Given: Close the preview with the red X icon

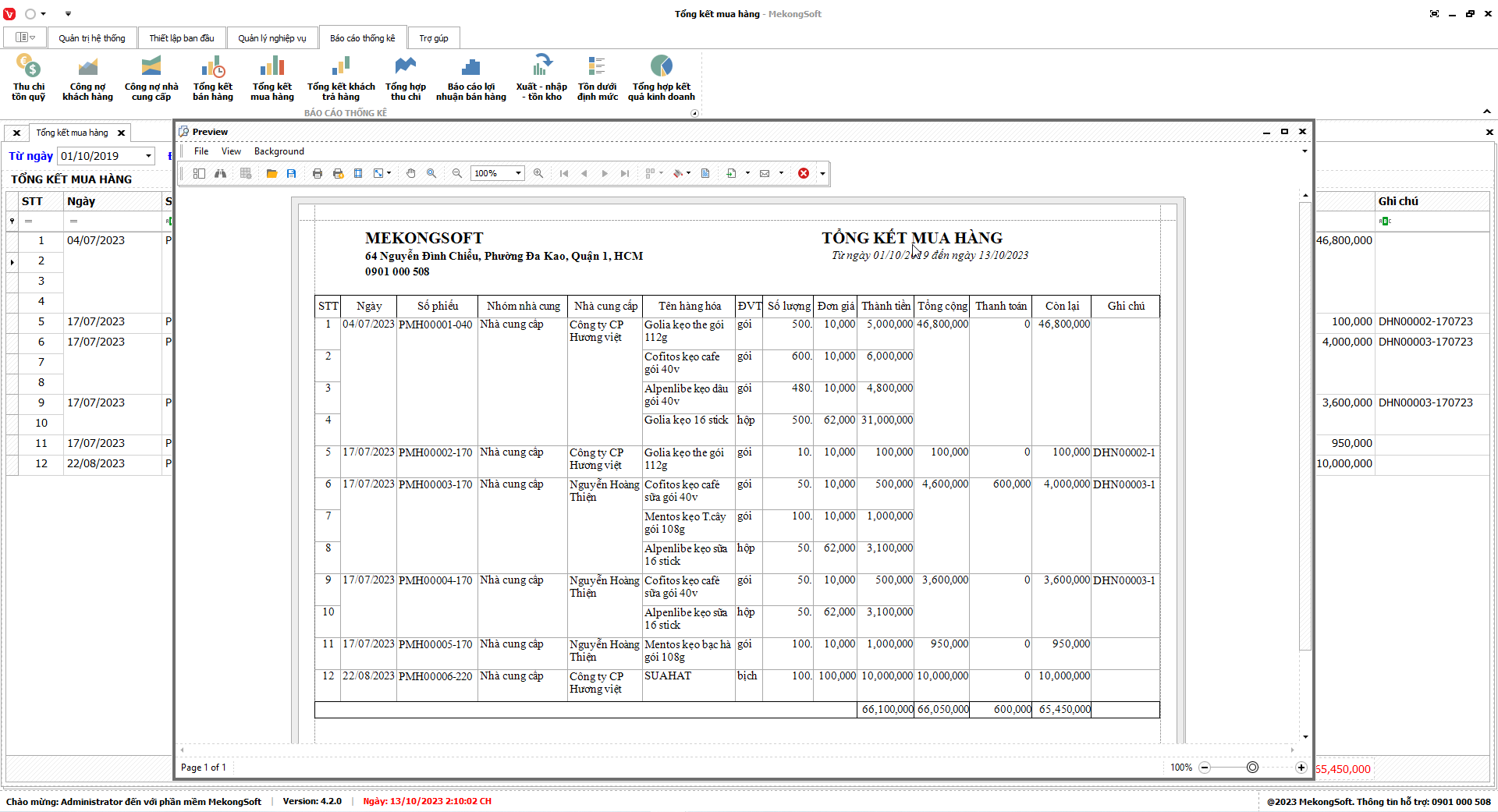Looking at the screenshot, I should [x=804, y=173].
